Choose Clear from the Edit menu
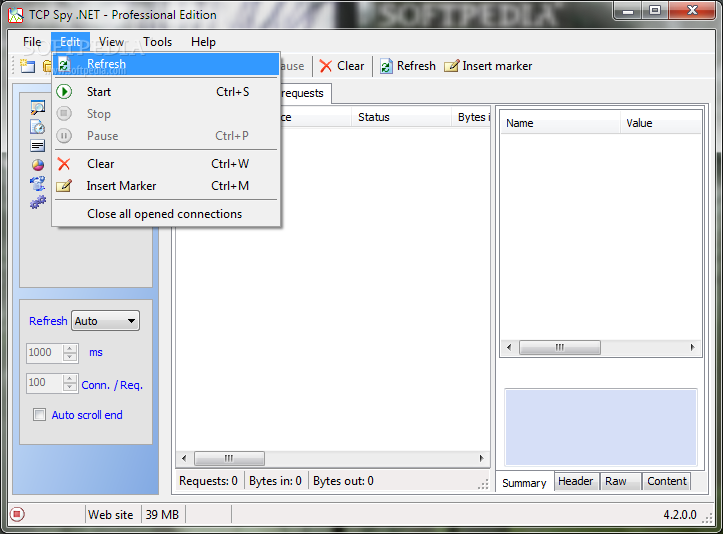 tap(166, 164)
